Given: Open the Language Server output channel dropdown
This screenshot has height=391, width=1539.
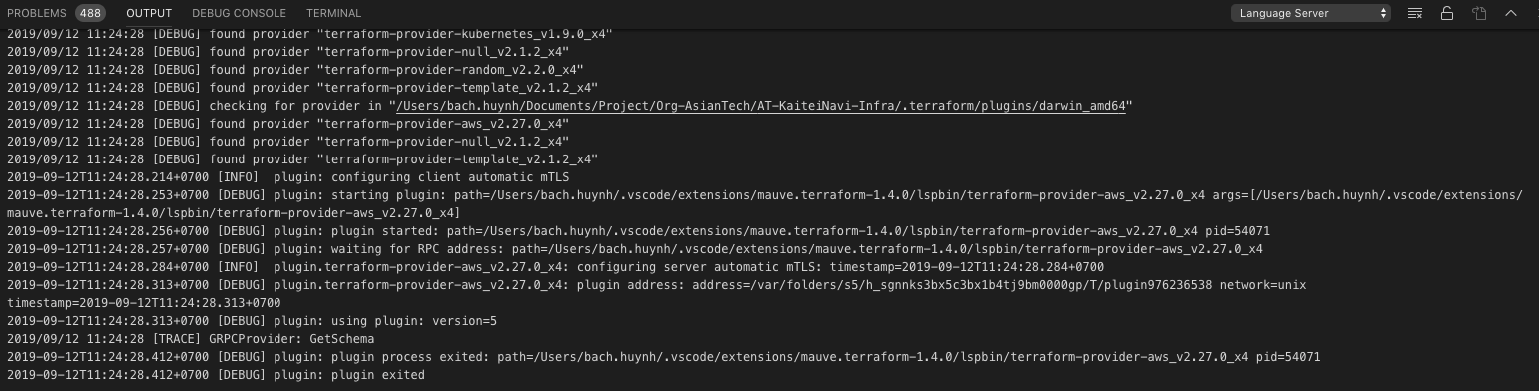Looking at the screenshot, I should coord(1311,13).
